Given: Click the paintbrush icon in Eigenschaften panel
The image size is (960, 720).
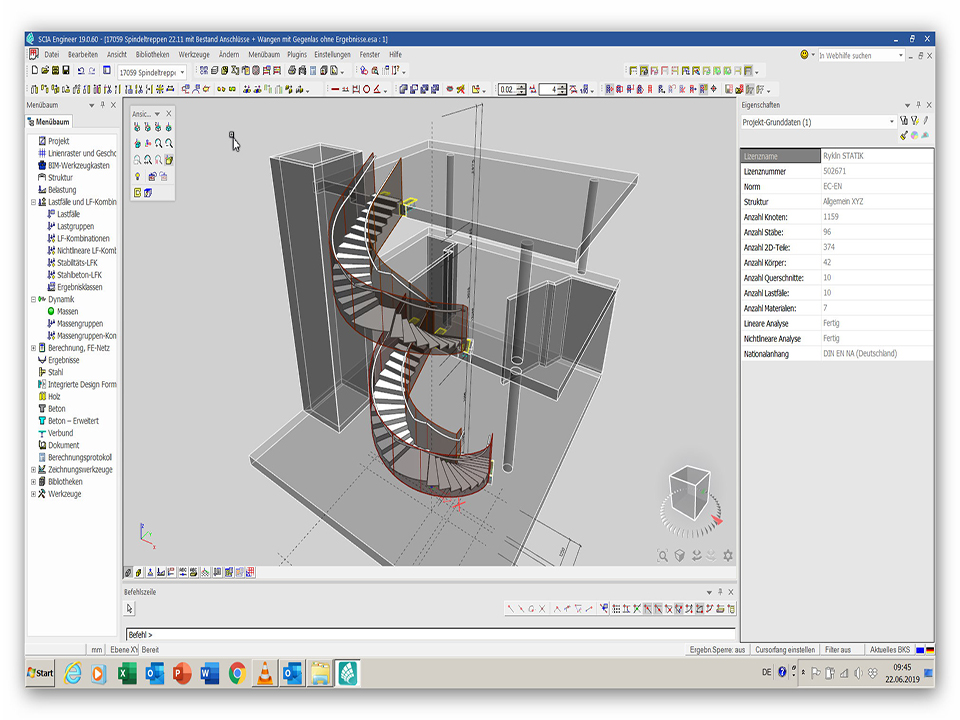Looking at the screenshot, I should pyautogui.click(x=903, y=135).
